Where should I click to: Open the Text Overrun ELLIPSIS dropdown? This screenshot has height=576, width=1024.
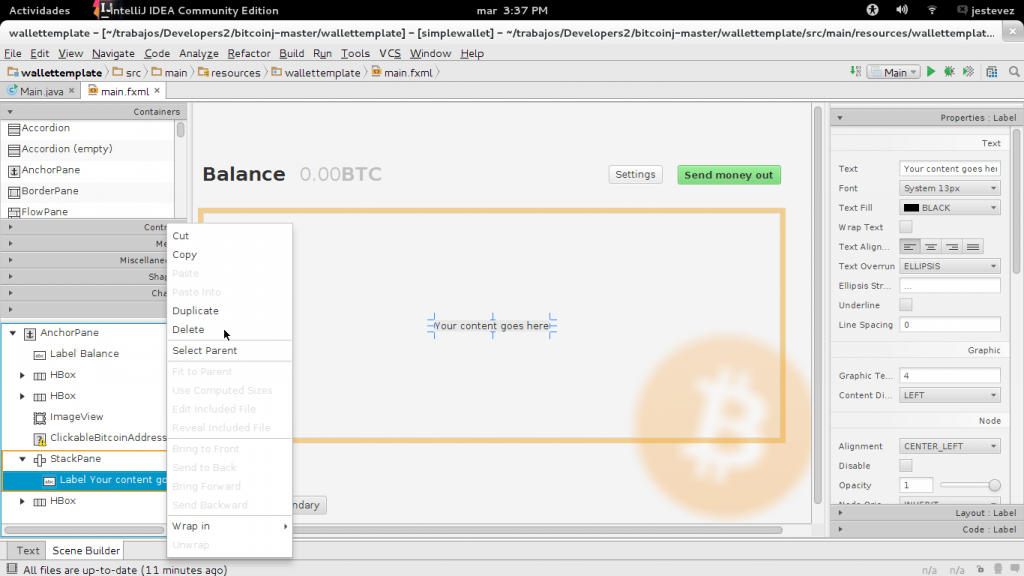coord(950,266)
